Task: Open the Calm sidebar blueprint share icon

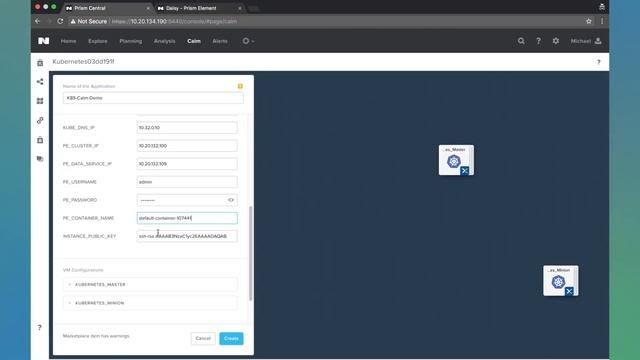Action: click(x=40, y=82)
